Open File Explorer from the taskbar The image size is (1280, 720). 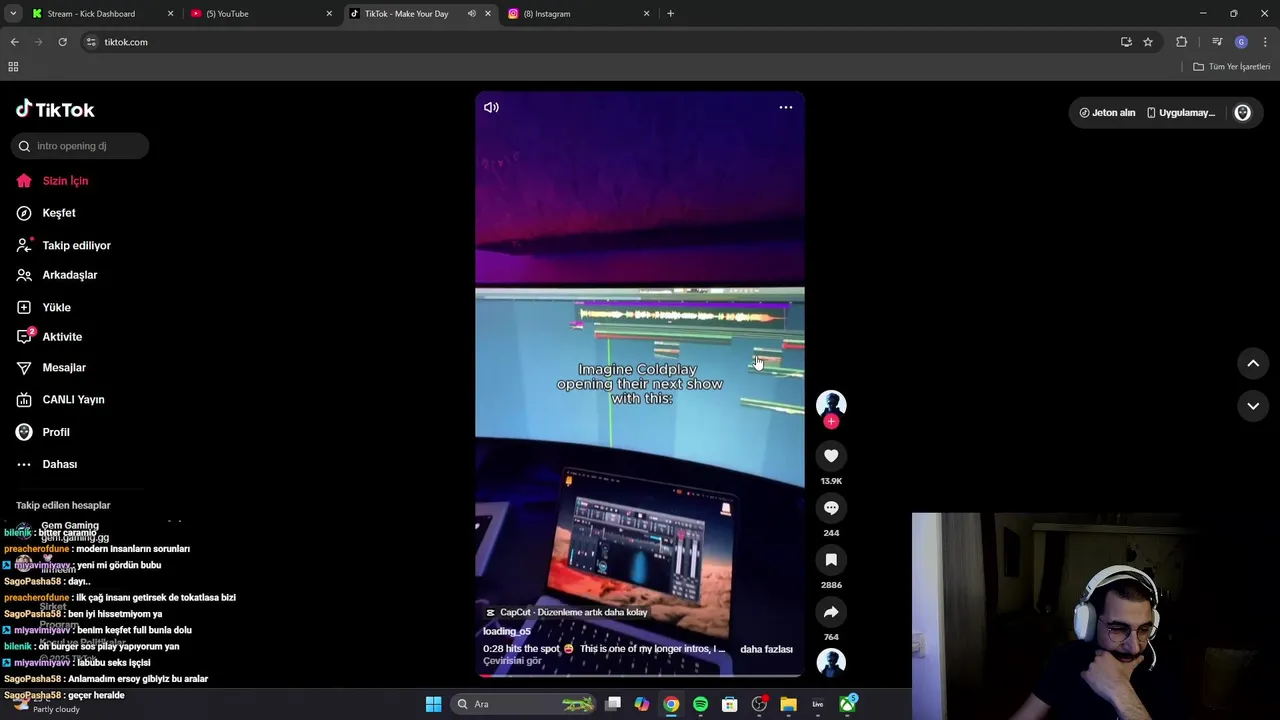click(x=788, y=704)
